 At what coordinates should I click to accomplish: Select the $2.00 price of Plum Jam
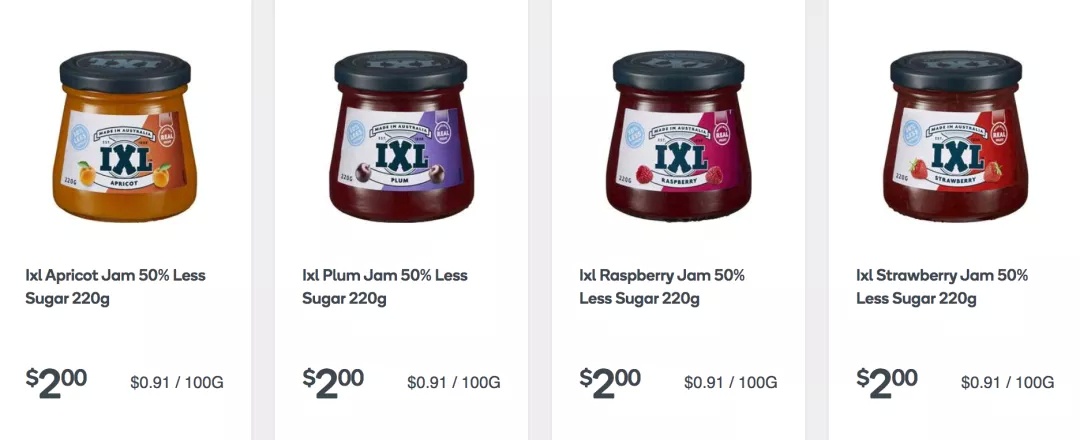[333, 382]
